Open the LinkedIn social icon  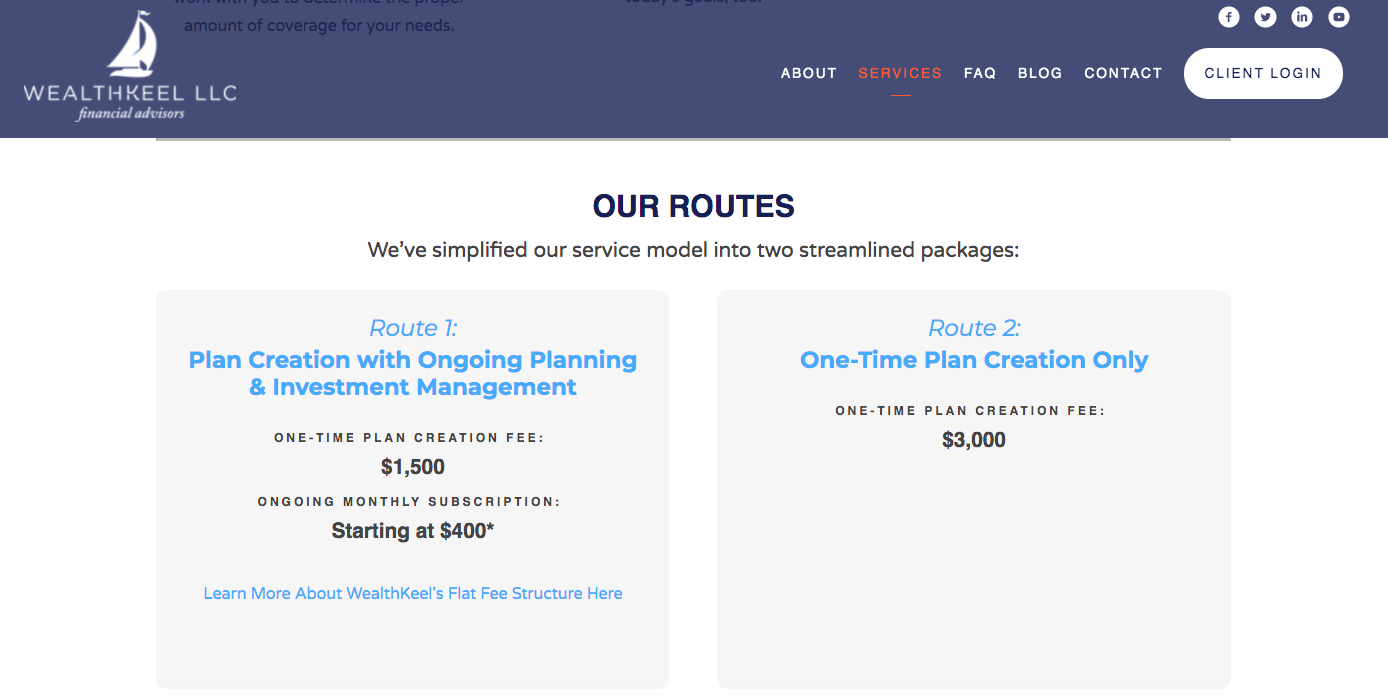click(x=1301, y=17)
